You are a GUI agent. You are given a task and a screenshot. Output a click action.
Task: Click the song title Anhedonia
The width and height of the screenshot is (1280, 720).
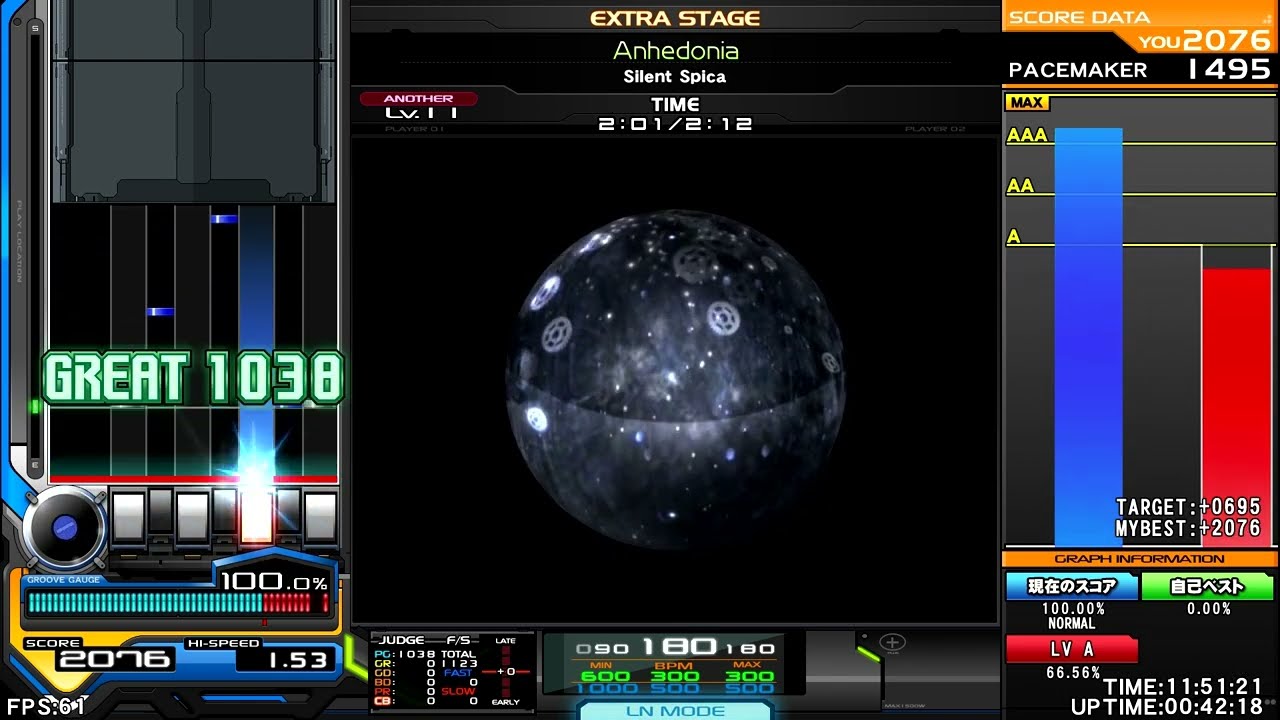[675, 50]
